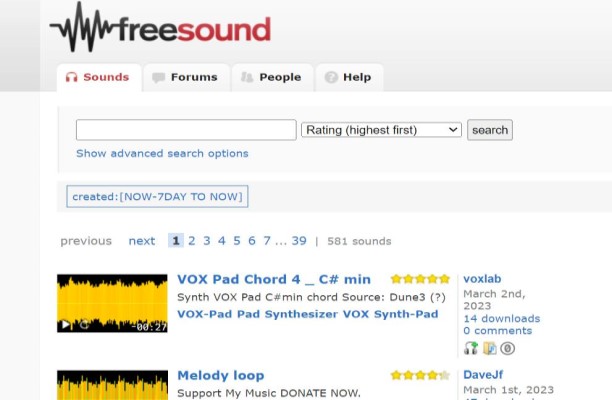
Task: Click into the search text field
Action: pos(186,130)
